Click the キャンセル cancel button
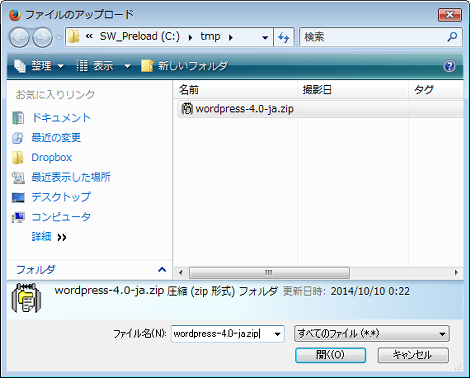 tap(413, 355)
